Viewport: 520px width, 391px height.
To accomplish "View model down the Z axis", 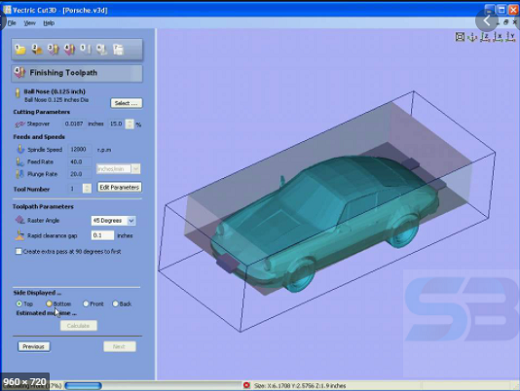I will [485, 37].
